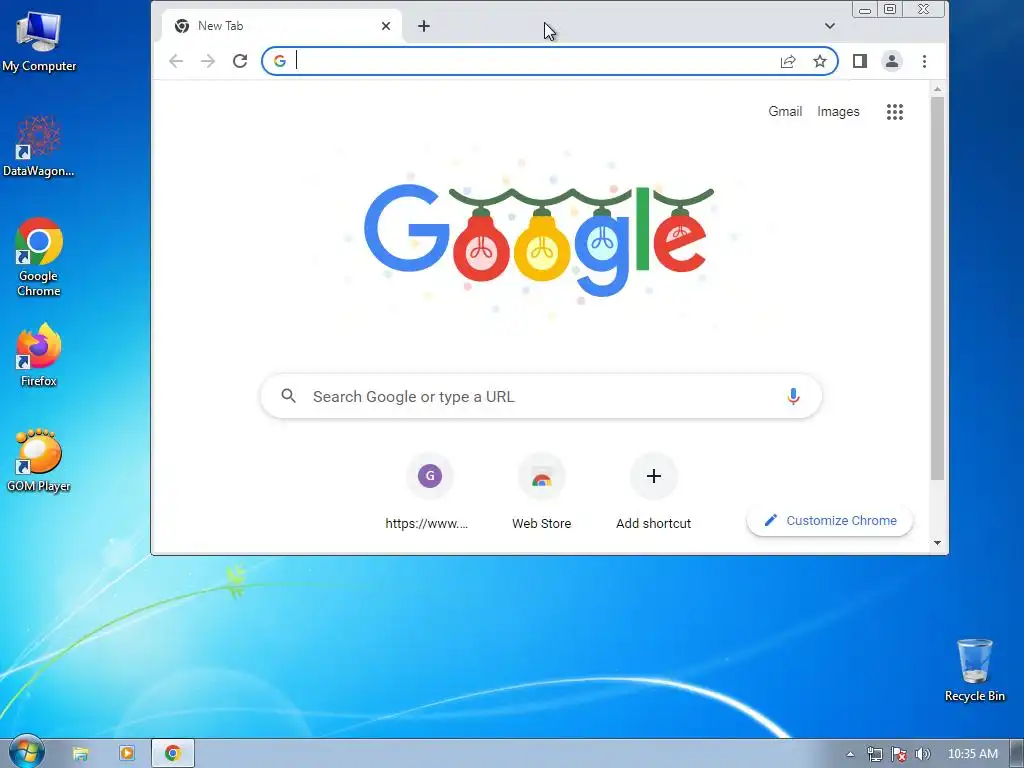Add shortcut plus tile
1024x768 pixels.
654,492
